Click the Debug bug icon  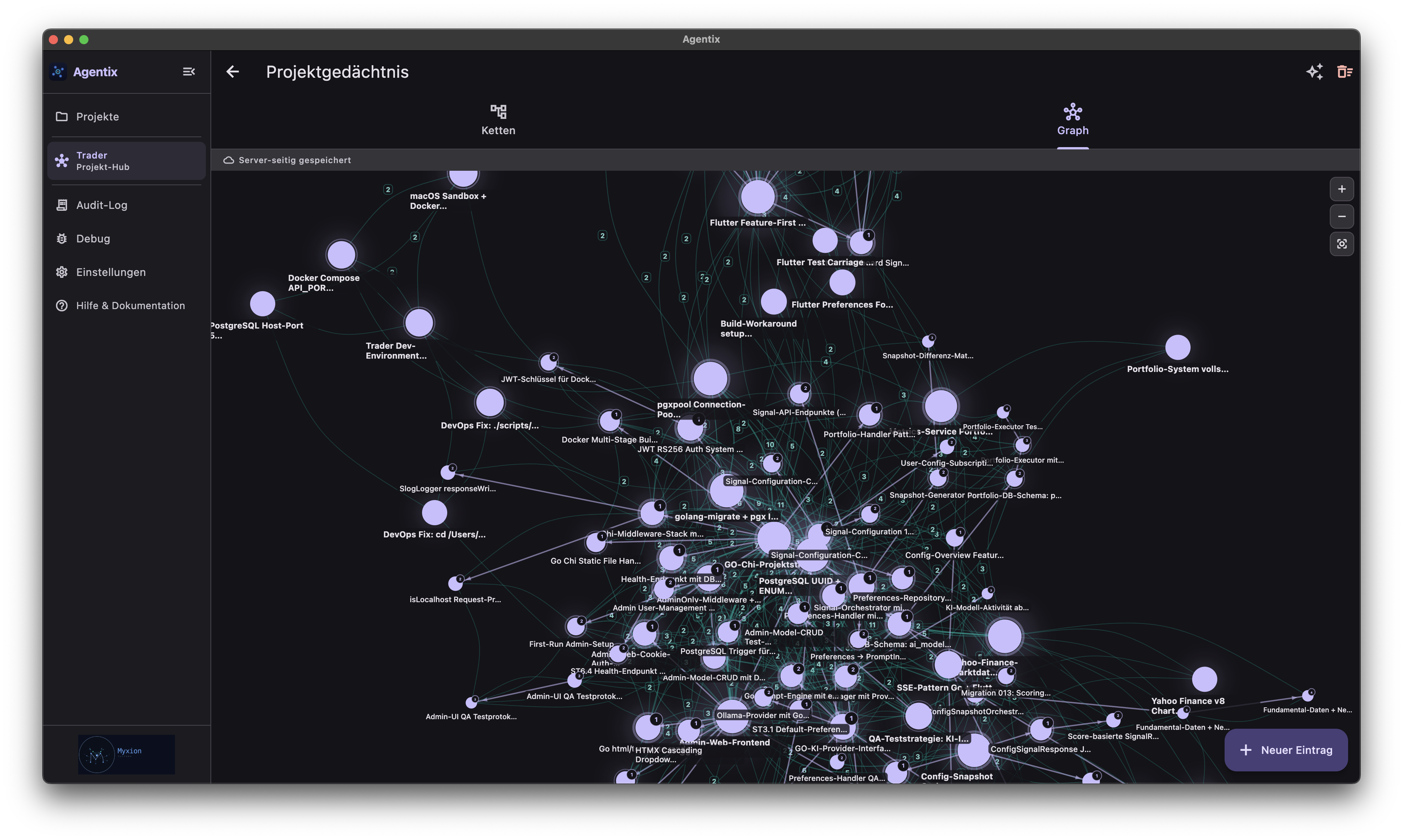click(62, 238)
